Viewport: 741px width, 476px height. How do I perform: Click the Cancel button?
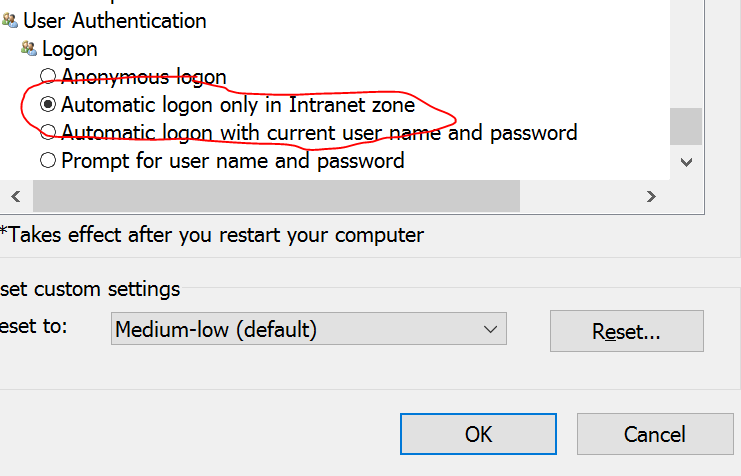(655, 434)
